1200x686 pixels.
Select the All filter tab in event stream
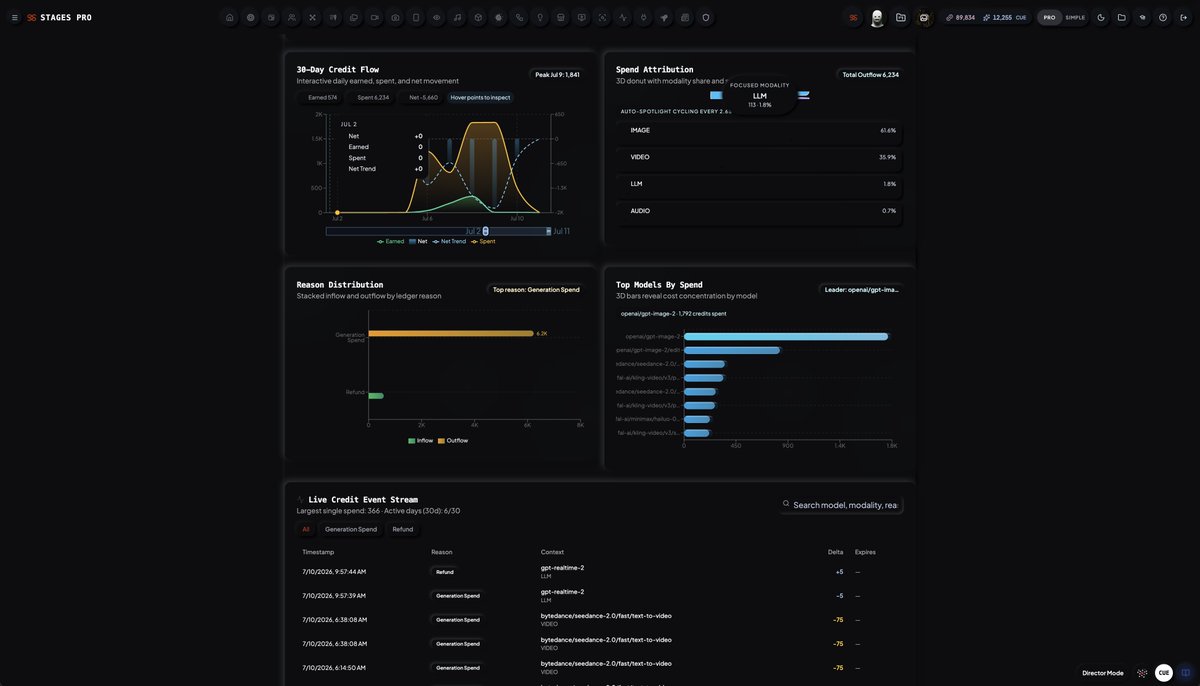coord(306,529)
